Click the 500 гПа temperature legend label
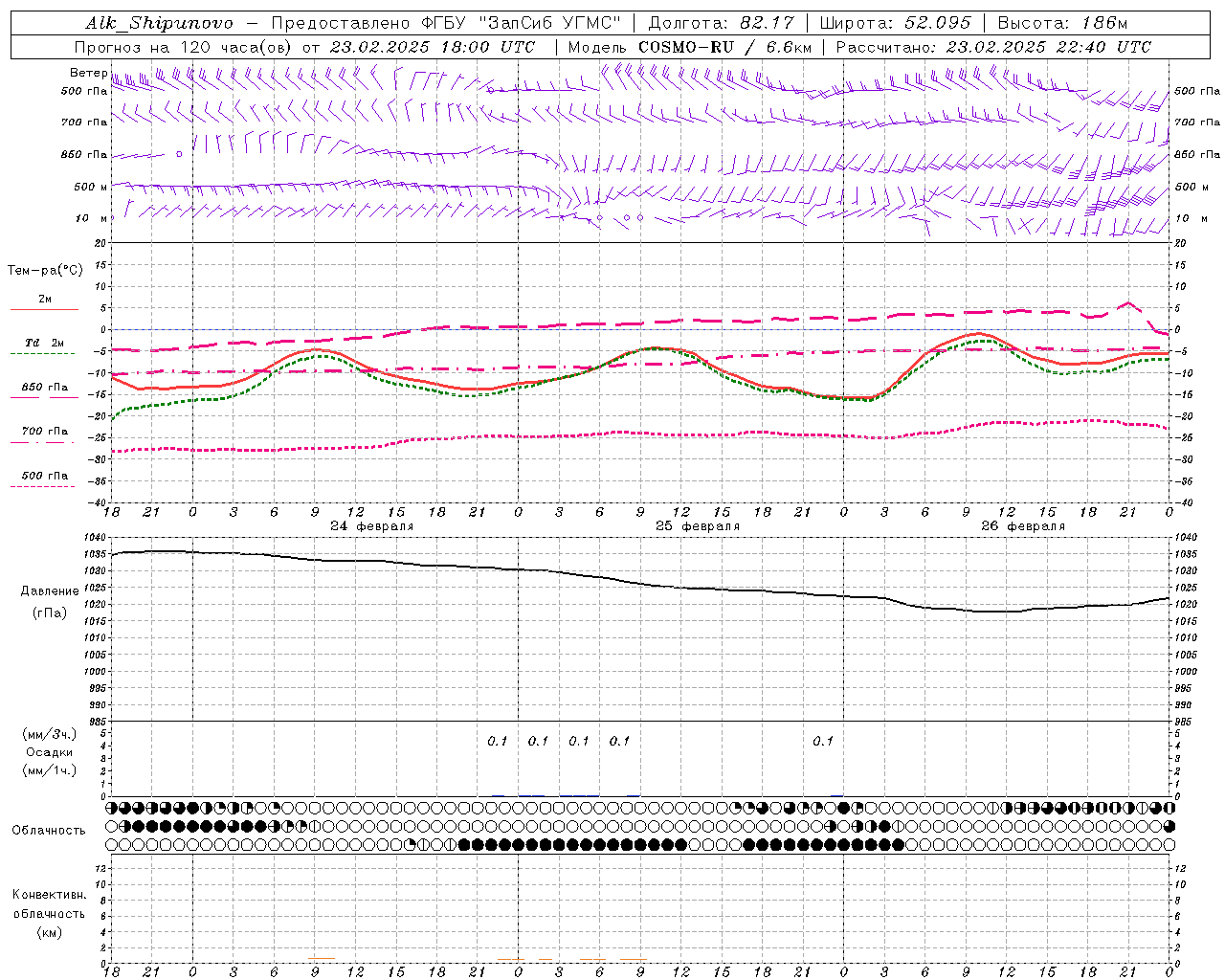Viewport: 1225px width, 980px height. [x=45, y=476]
